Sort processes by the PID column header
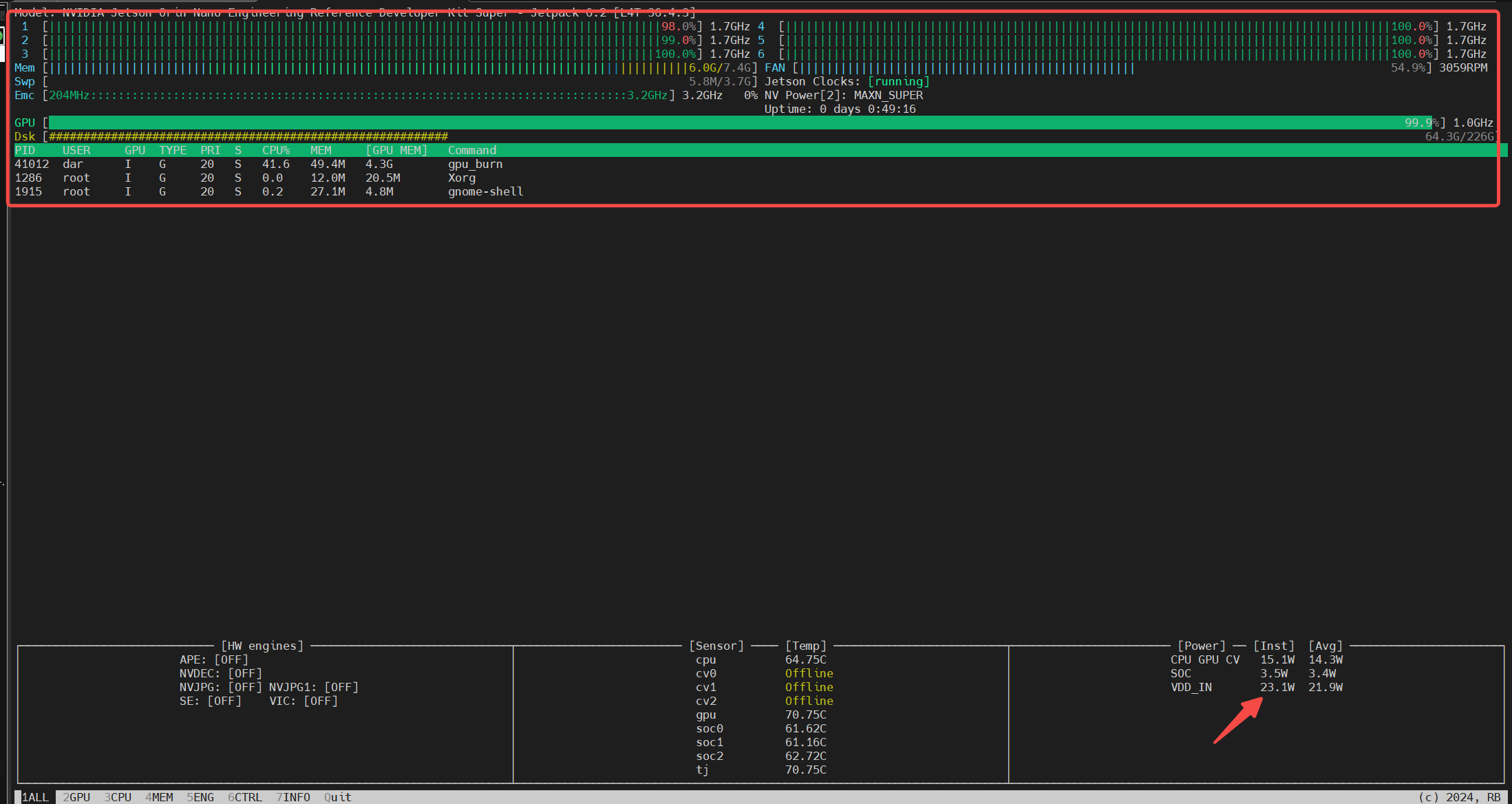Screen dimensions: 1512x804 [x=25, y=150]
